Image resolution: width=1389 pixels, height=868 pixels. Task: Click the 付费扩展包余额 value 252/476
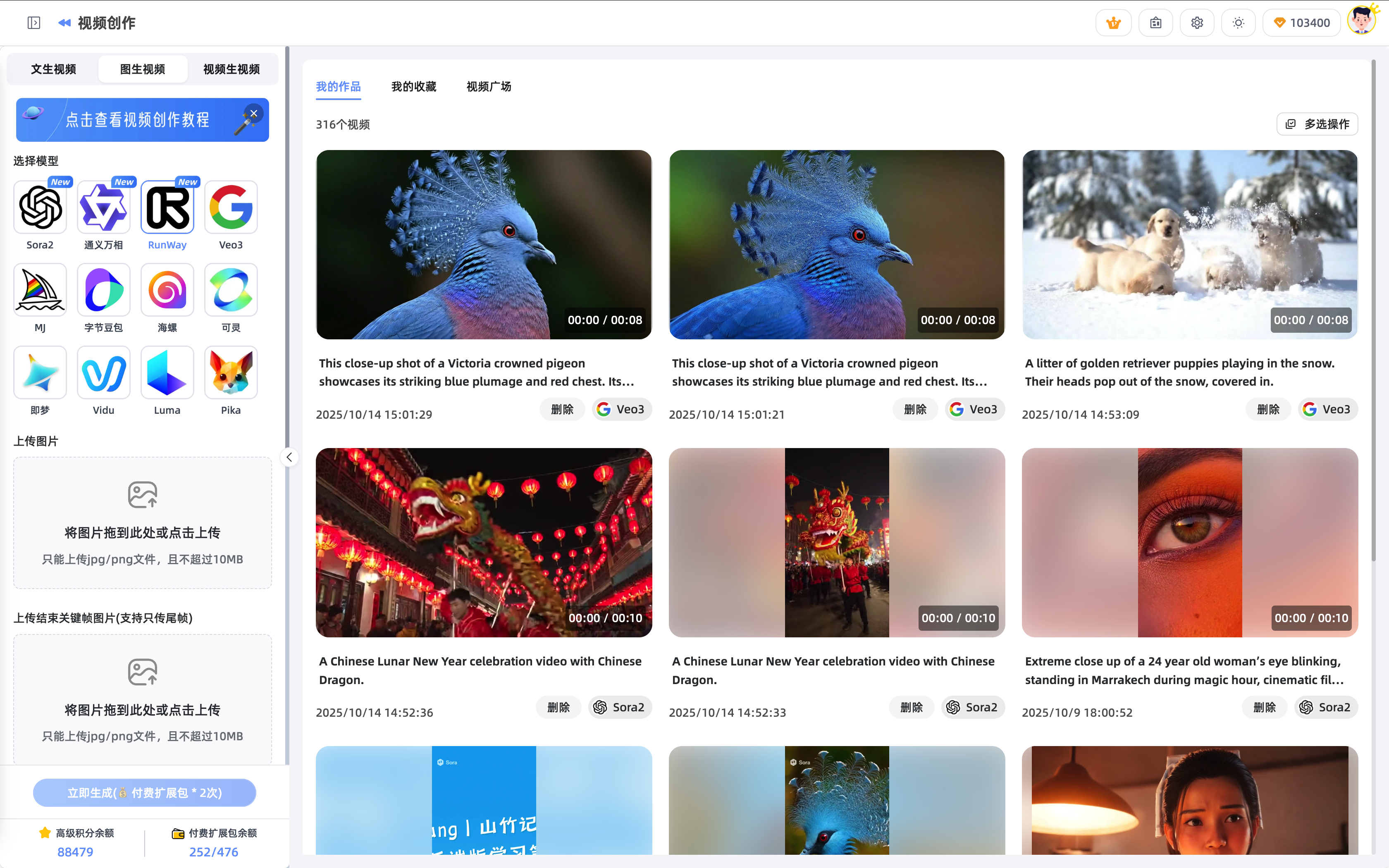pos(213,852)
